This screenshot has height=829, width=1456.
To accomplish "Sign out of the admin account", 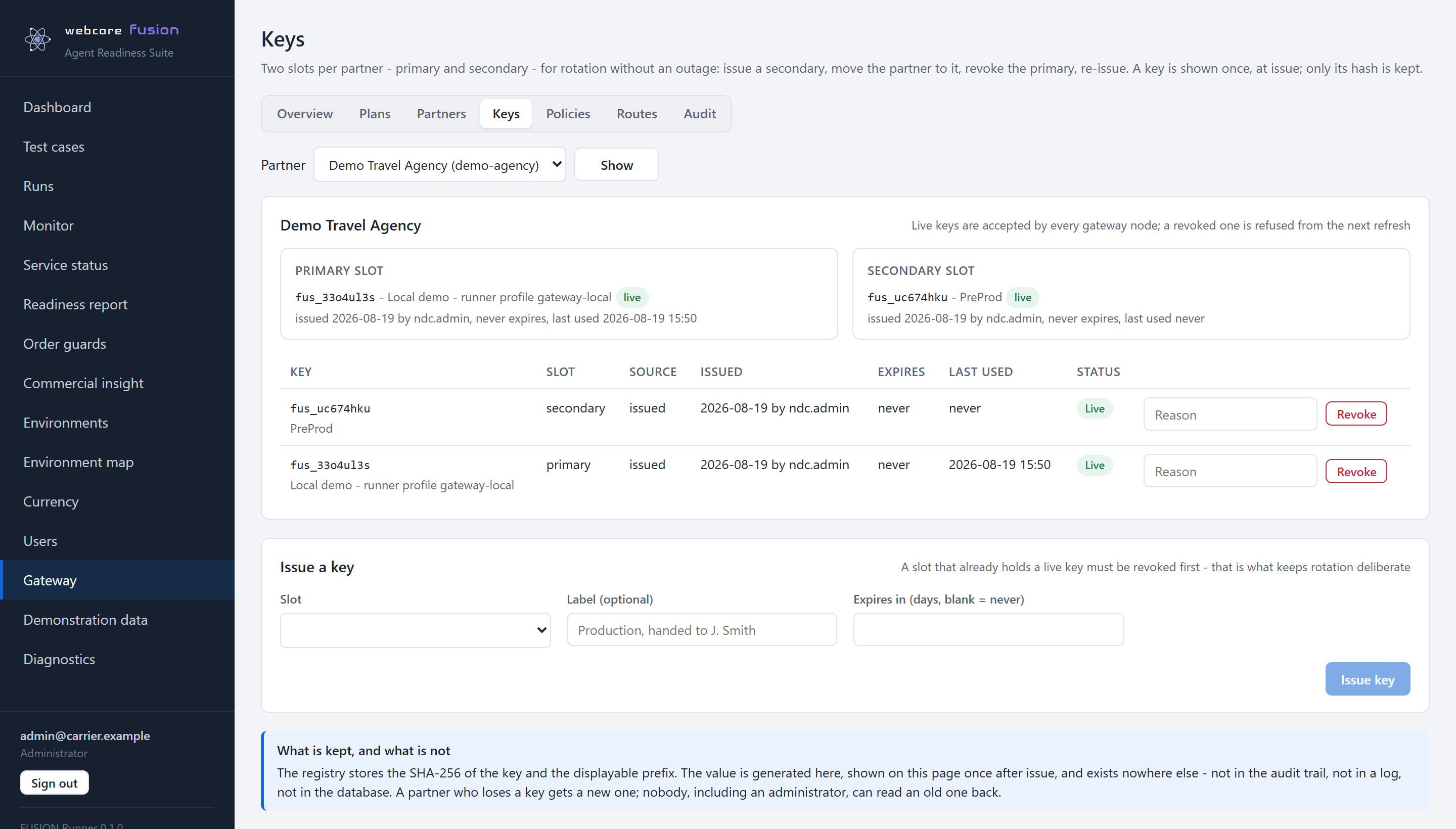I will (54, 783).
